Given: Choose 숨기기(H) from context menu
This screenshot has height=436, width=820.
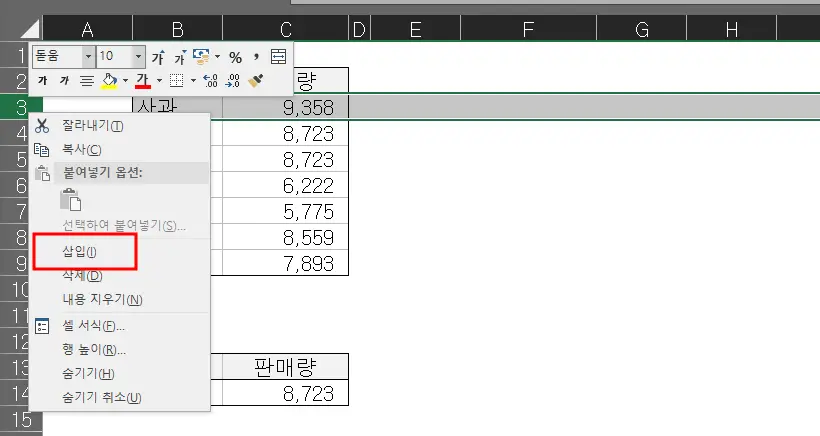Looking at the screenshot, I should click(x=120, y=373).
